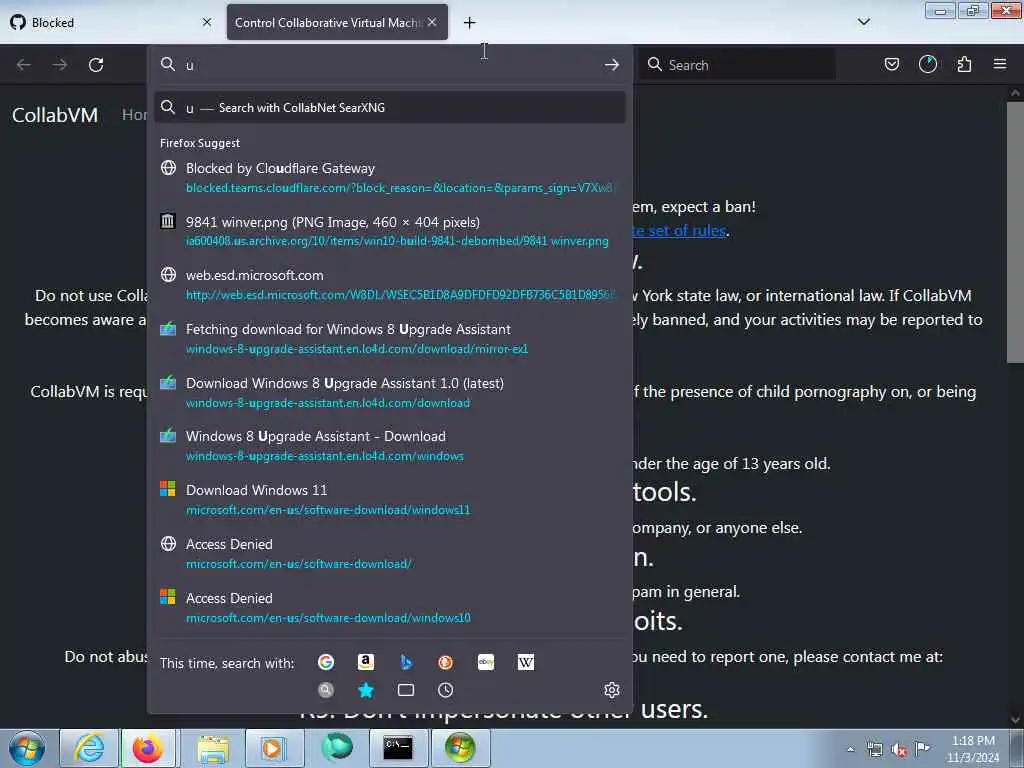1024x768 pixels.
Task: Click the scrollbar down arrow
Action: pos(1015,720)
